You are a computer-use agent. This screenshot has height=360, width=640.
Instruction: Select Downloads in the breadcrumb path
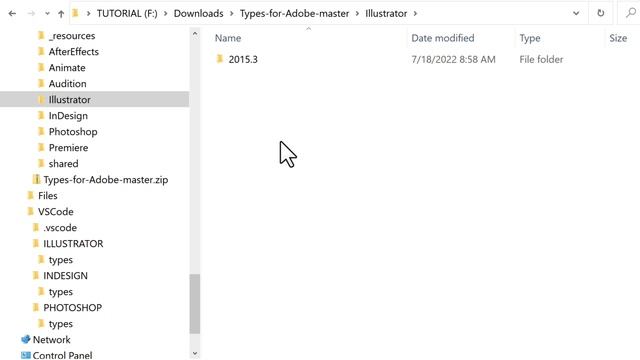[x=198, y=13]
